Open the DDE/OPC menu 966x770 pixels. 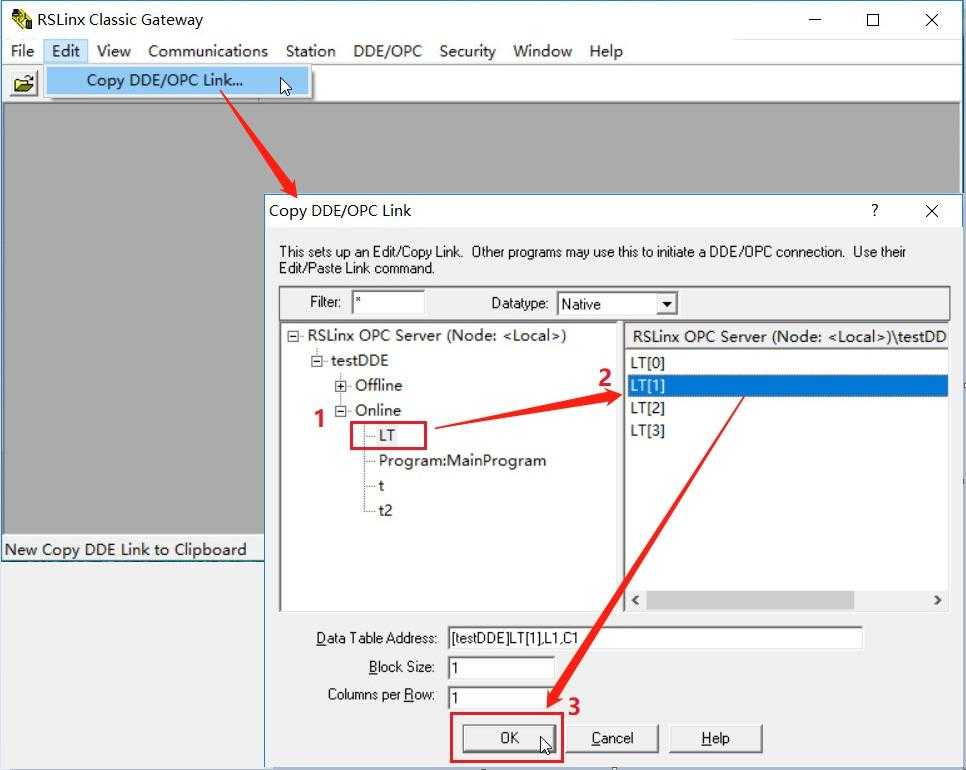[x=387, y=51]
